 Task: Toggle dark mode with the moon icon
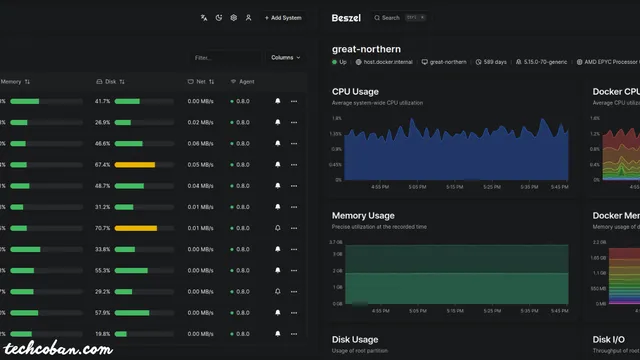pyautogui.click(x=219, y=18)
